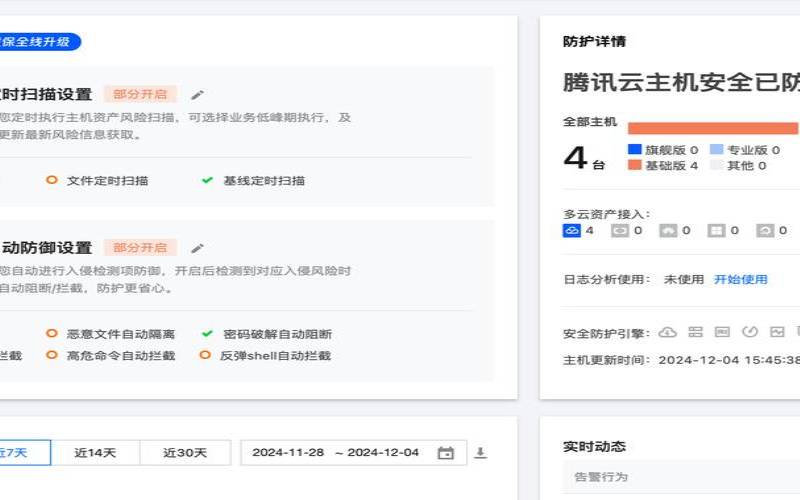
Task: Click the orange status circle beside 反弹shell自动拦截
Action: point(205,355)
